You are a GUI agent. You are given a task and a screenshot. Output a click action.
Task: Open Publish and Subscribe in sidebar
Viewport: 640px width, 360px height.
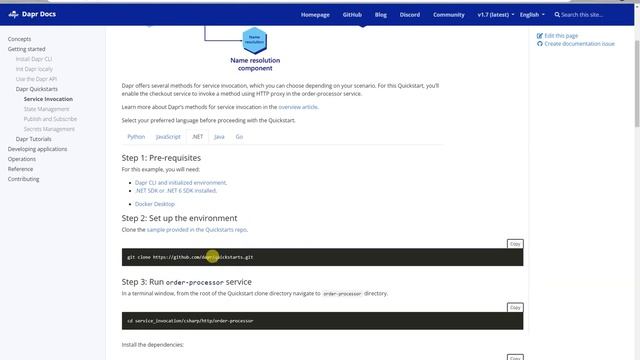[x=50, y=119]
